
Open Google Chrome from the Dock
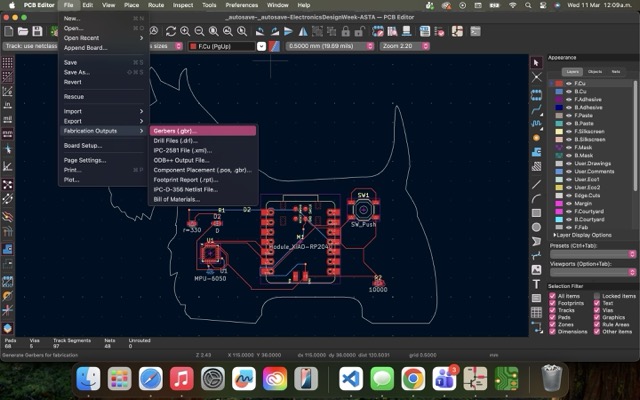[413, 378]
